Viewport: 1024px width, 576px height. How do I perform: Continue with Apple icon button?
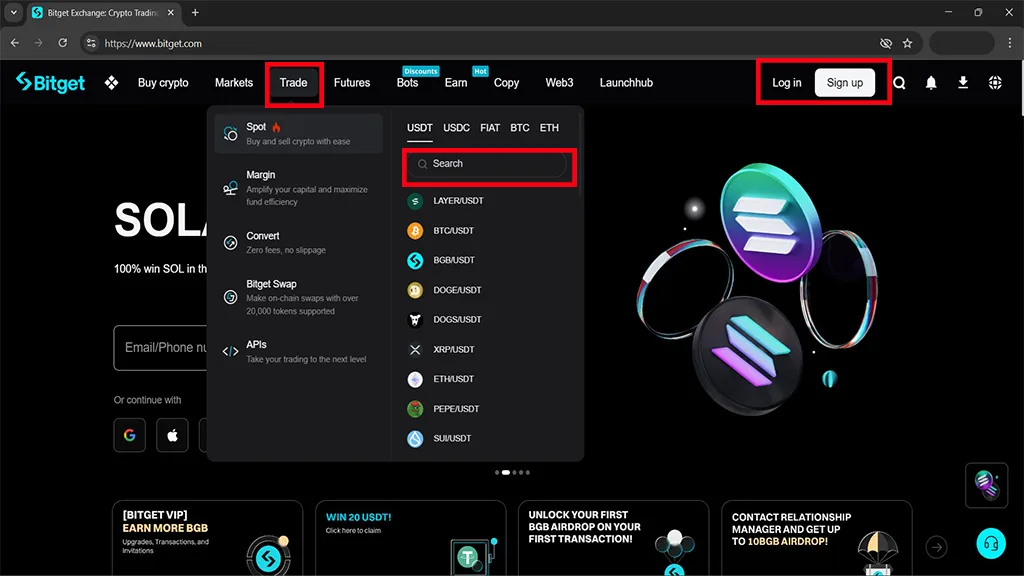(172, 435)
